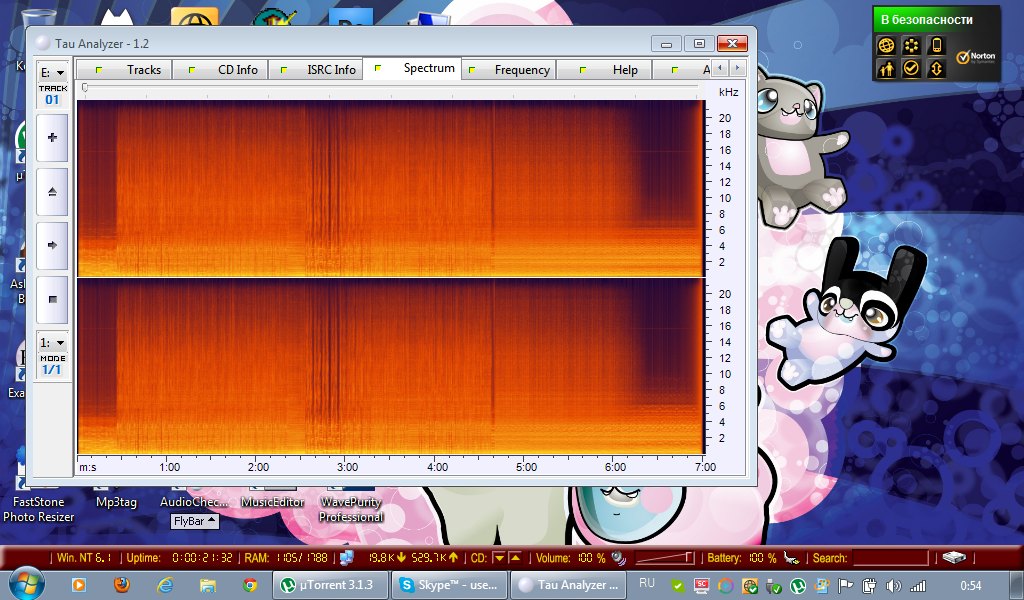The height and width of the screenshot is (600, 1024).
Task: Click the plus button in Tau Analyzer sidebar
Action: [52, 138]
